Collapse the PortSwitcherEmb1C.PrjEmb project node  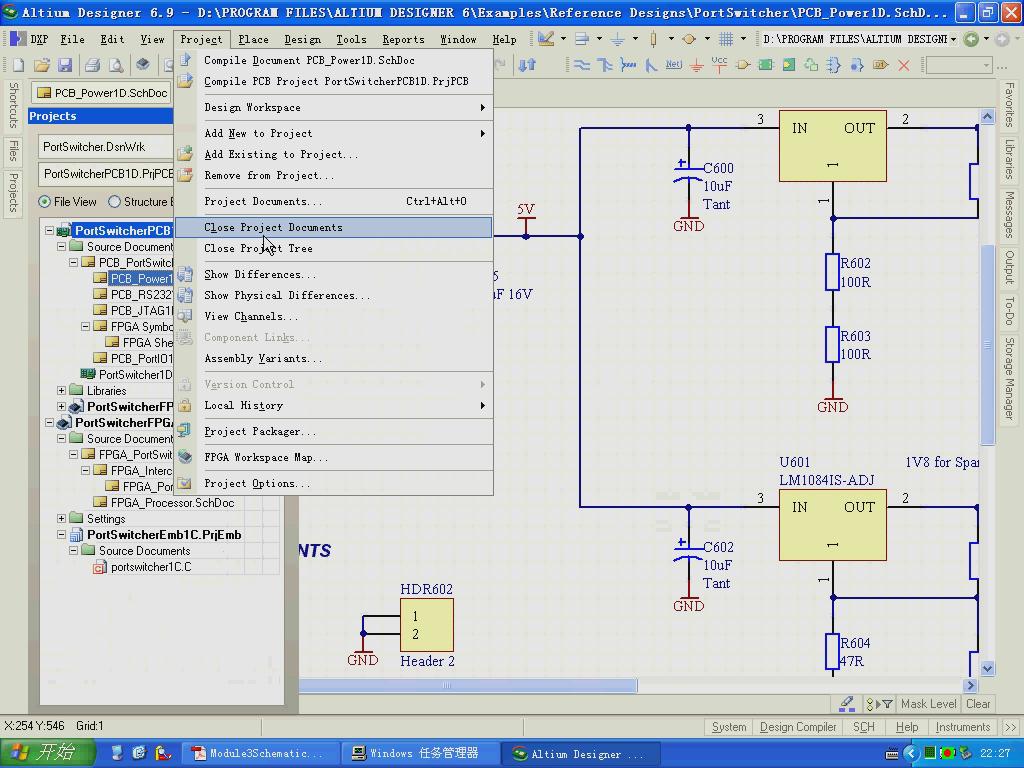point(61,535)
